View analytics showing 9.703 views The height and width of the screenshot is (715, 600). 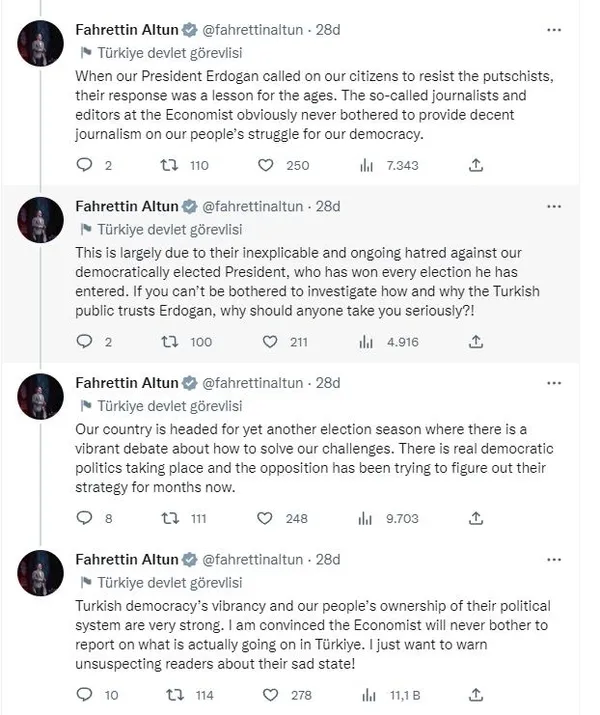click(x=366, y=518)
